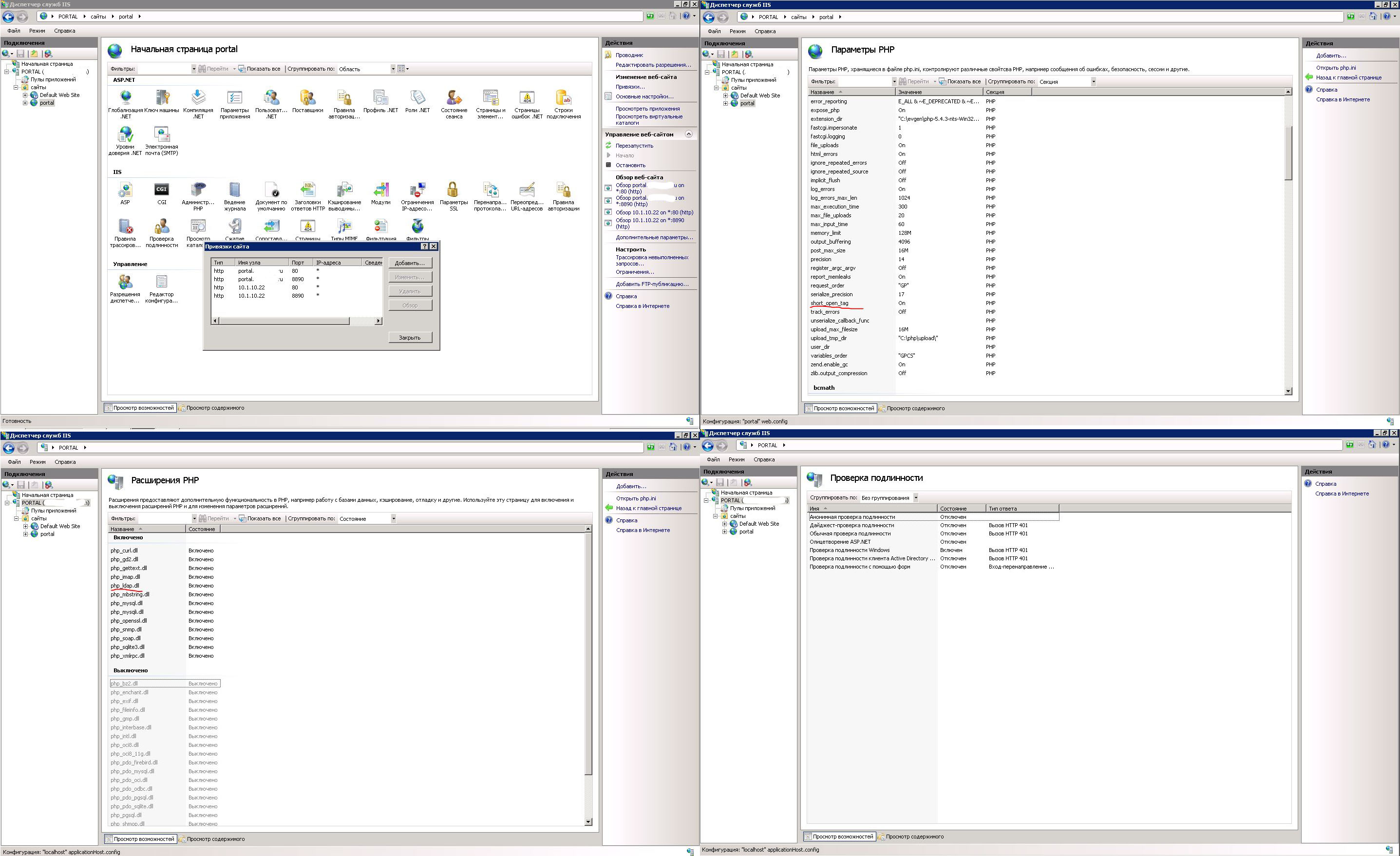Click Порт column header in bindings dialog
The width and height of the screenshot is (1400, 856).
(x=301, y=263)
